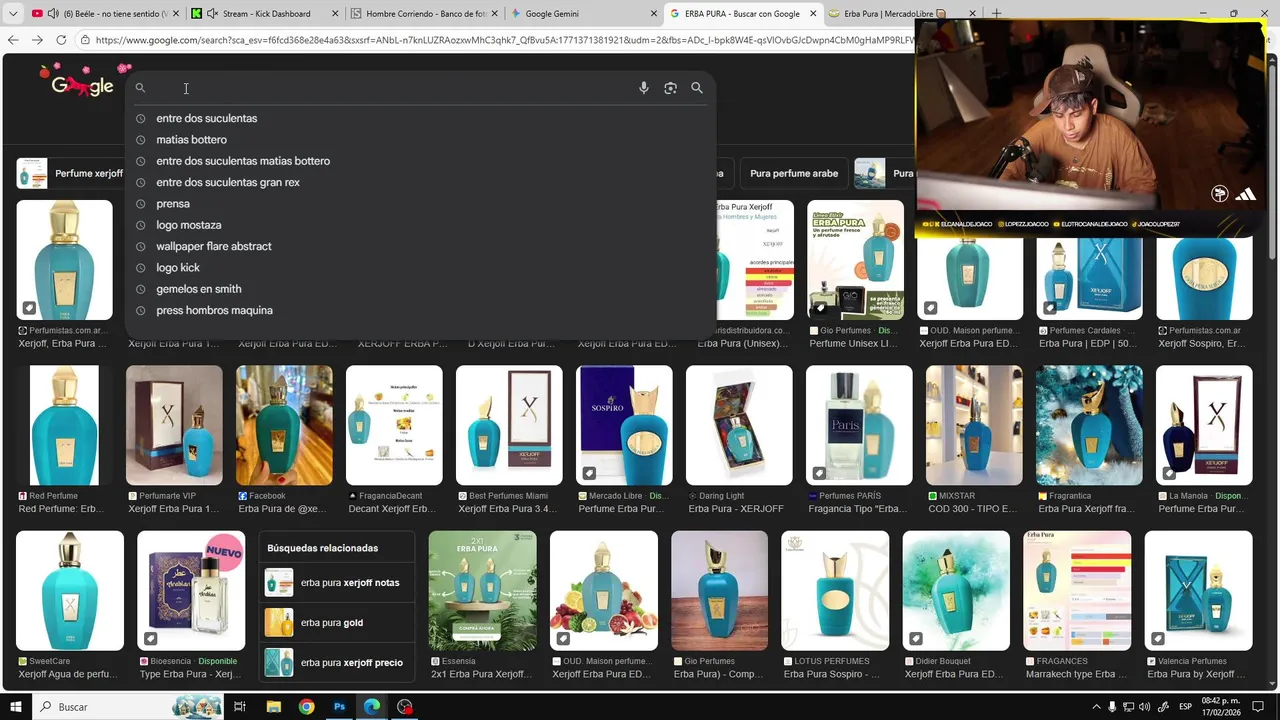Click 'Perfume xerjoff' filter chip

pyautogui.click(x=70, y=173)
